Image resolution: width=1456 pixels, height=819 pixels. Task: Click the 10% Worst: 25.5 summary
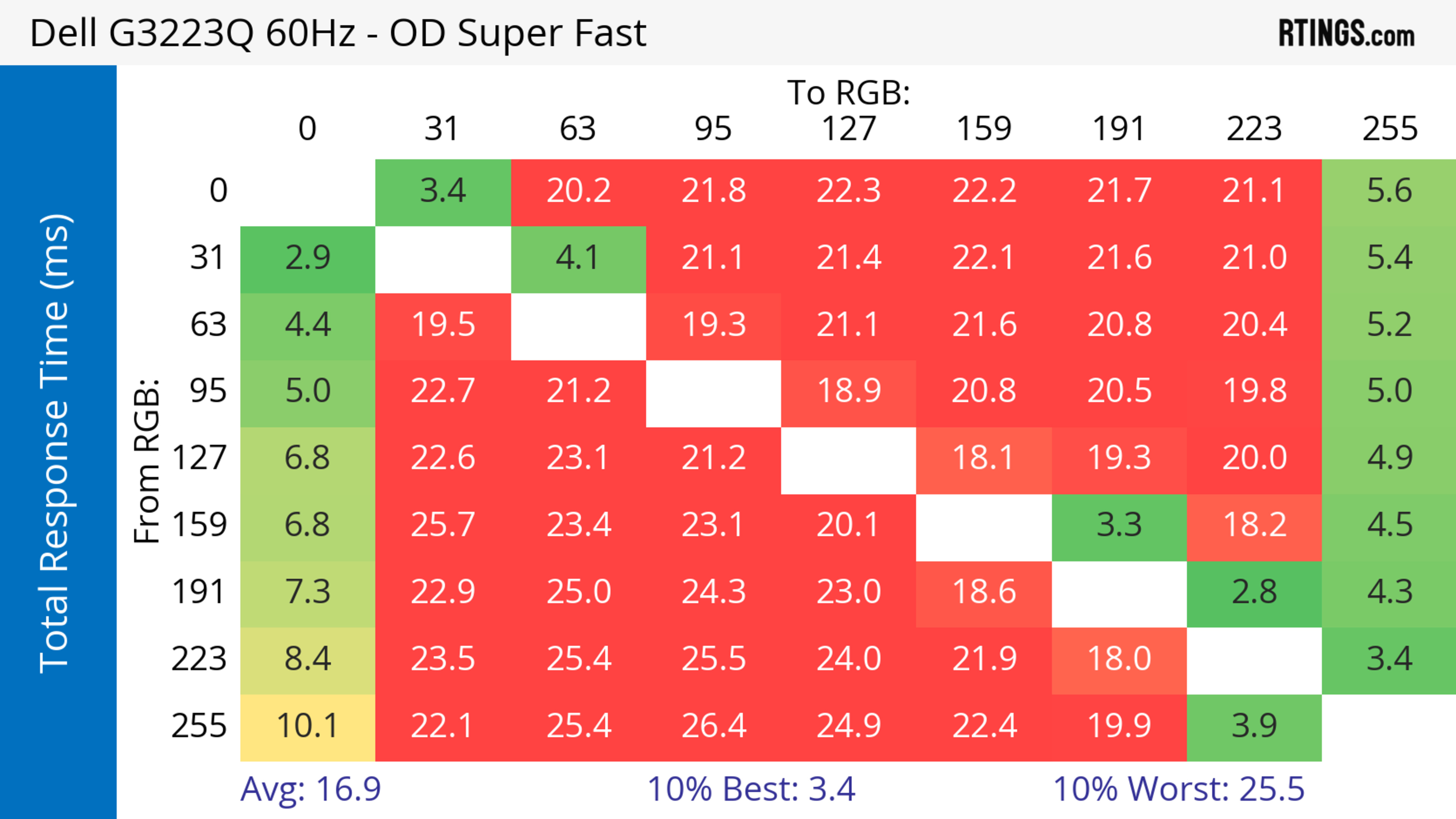[1178, 789]
